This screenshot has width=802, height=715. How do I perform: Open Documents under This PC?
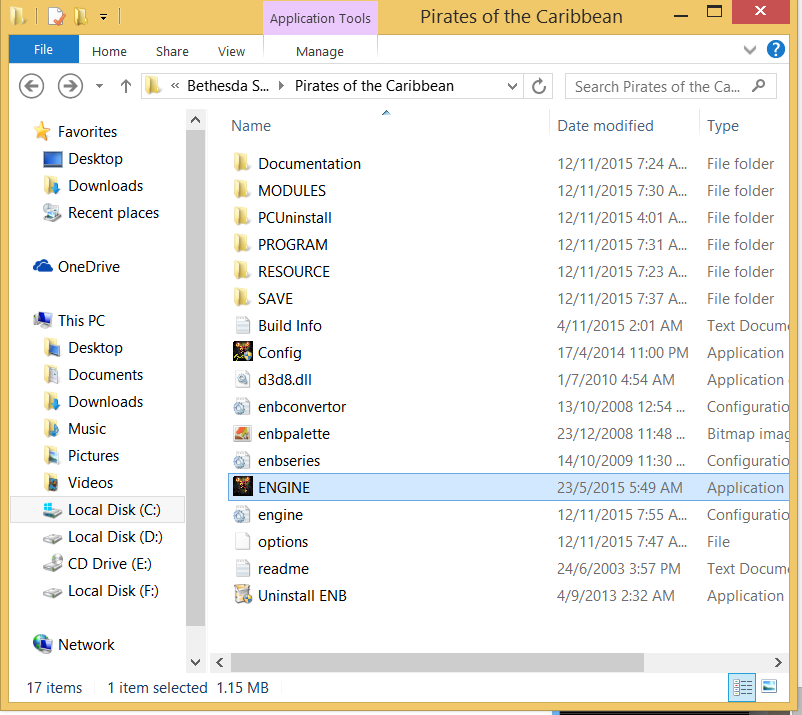pyautogui.click(x=105, y=374)
